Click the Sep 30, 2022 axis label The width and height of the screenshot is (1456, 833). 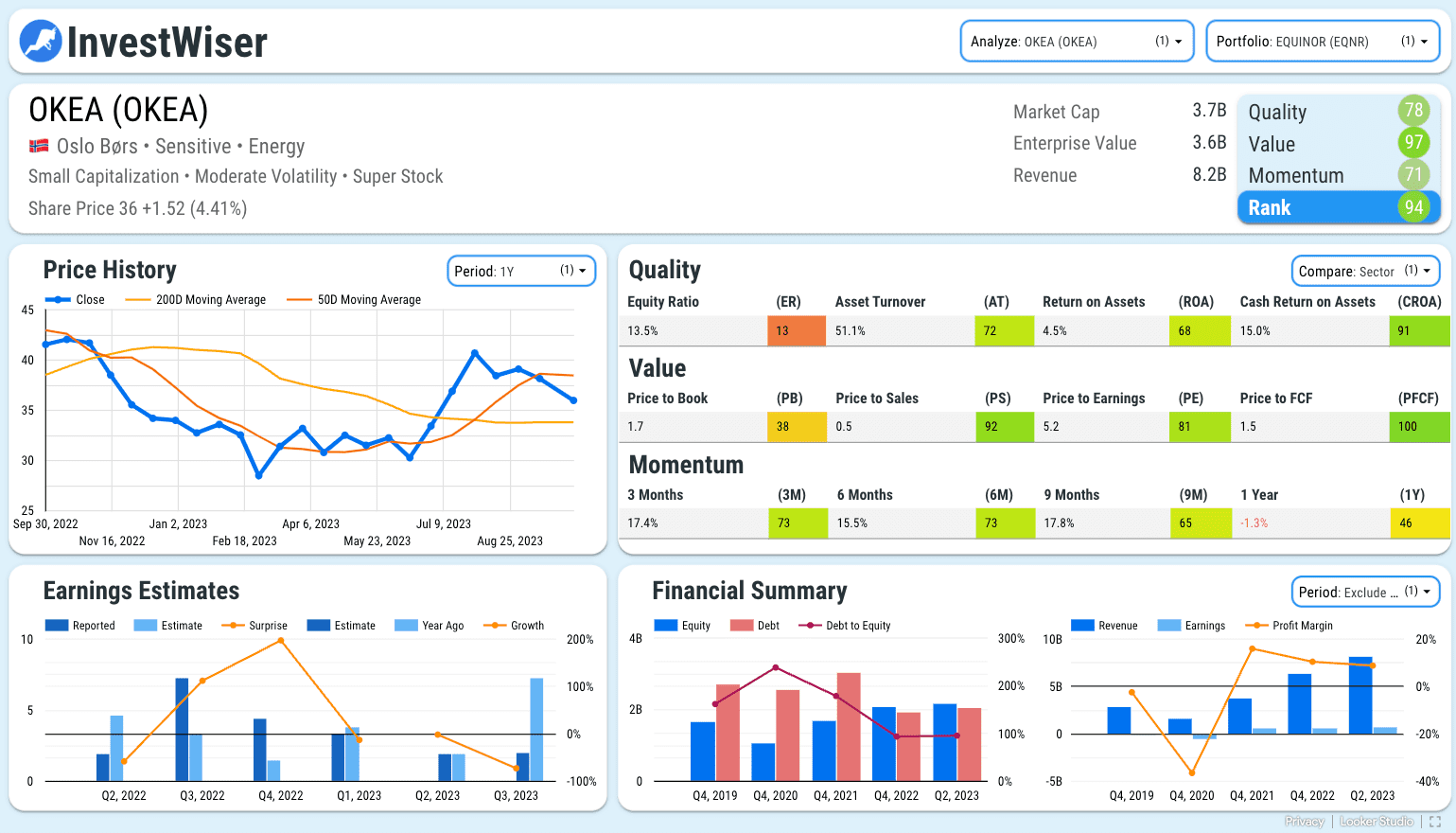[x=45, y=524]
